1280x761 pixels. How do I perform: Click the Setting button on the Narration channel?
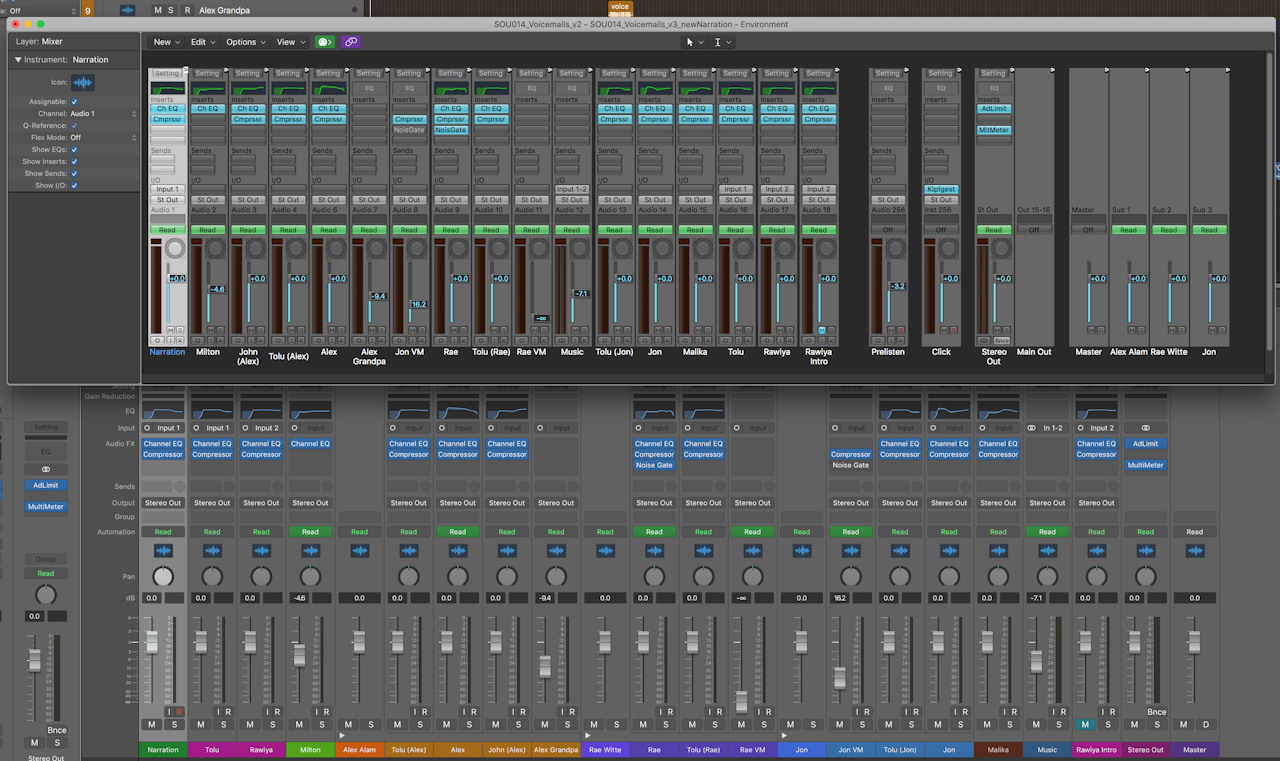tap(167, 72)
